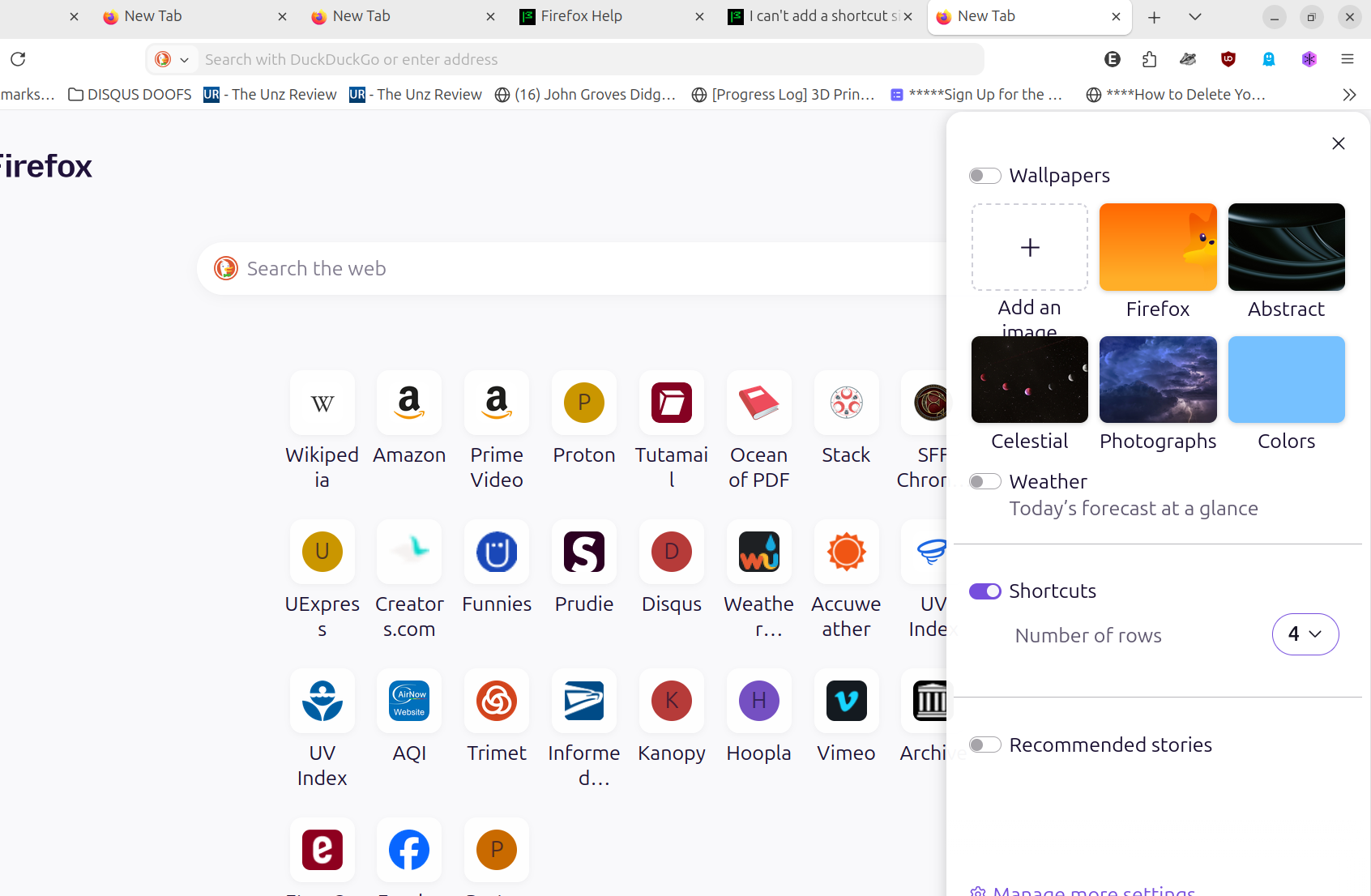Screen dimensions: 1371x896
Task: Turn on the Weather toggle
Action: [x=985, y=481]
